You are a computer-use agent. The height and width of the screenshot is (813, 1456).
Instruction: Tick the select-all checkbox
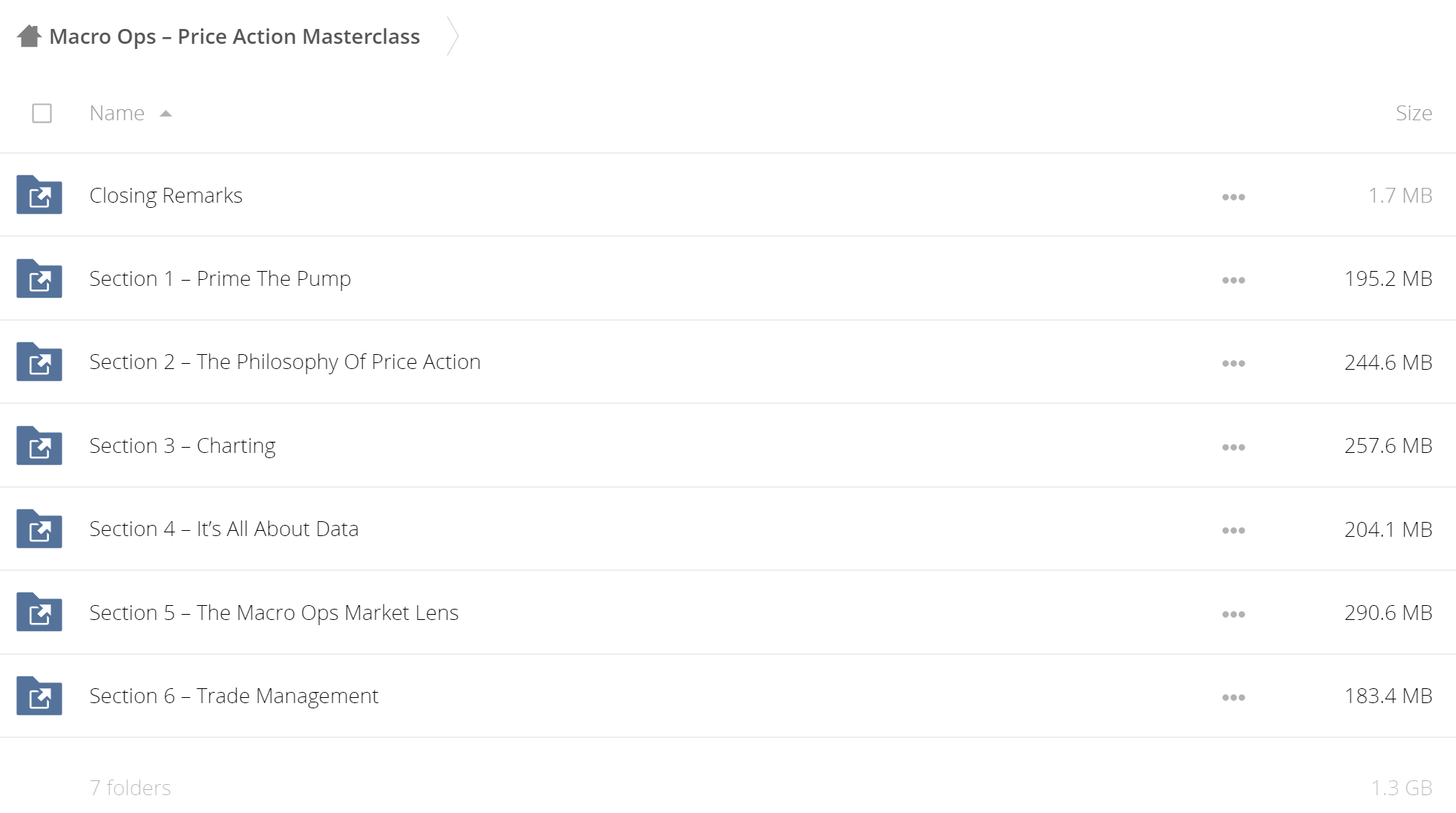click(x=42, y=113)
